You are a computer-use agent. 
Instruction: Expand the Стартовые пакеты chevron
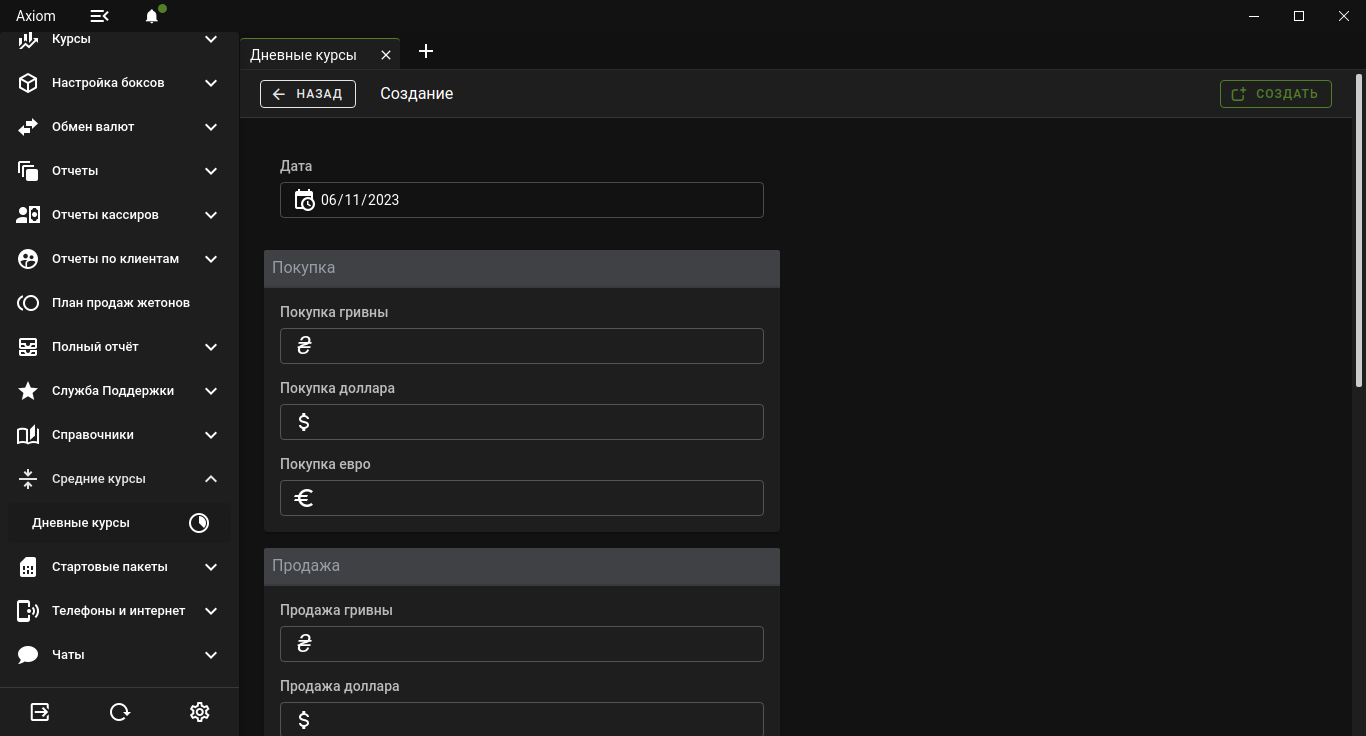pos(211,567)
